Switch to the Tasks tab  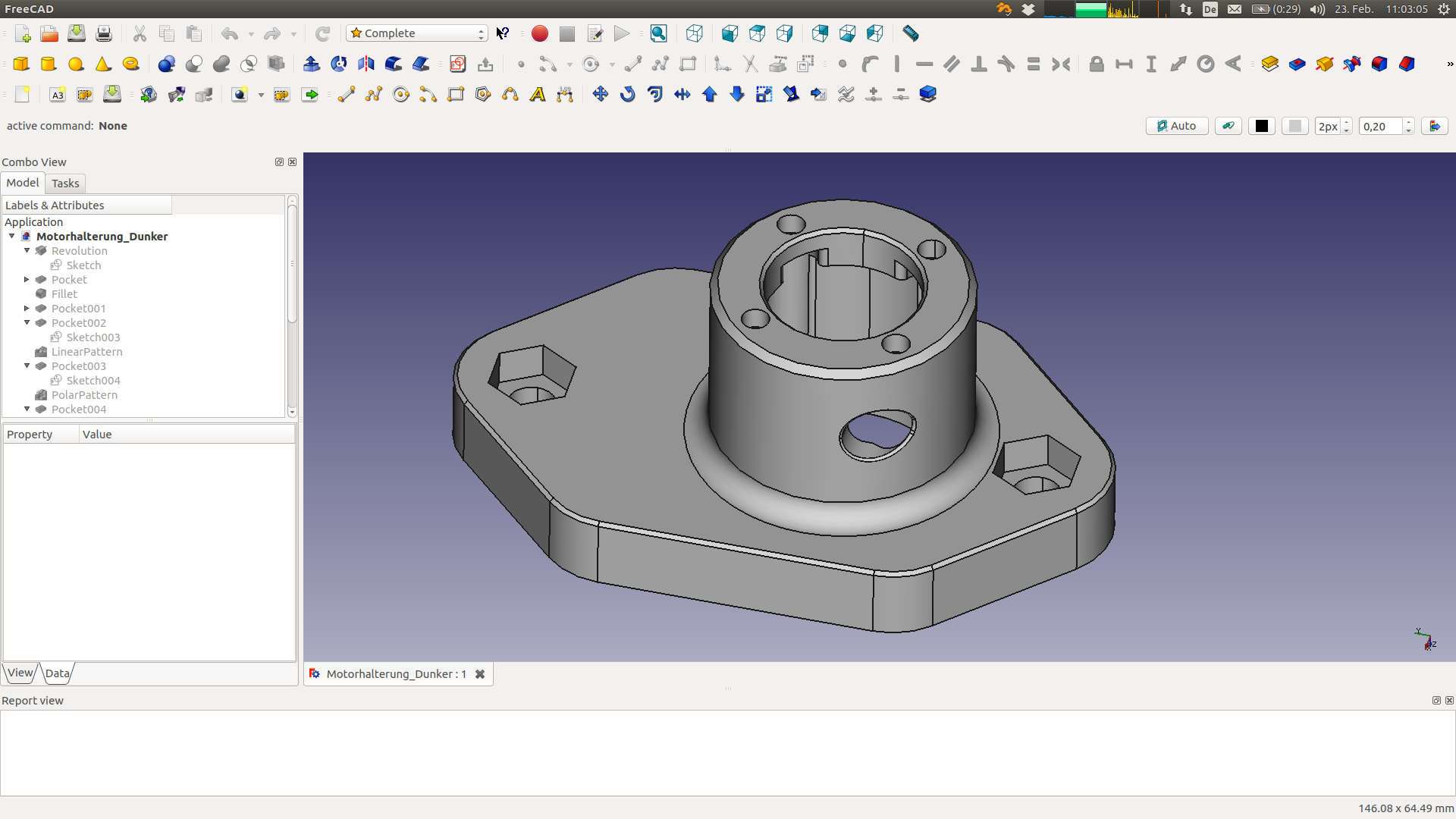[65, 183]
